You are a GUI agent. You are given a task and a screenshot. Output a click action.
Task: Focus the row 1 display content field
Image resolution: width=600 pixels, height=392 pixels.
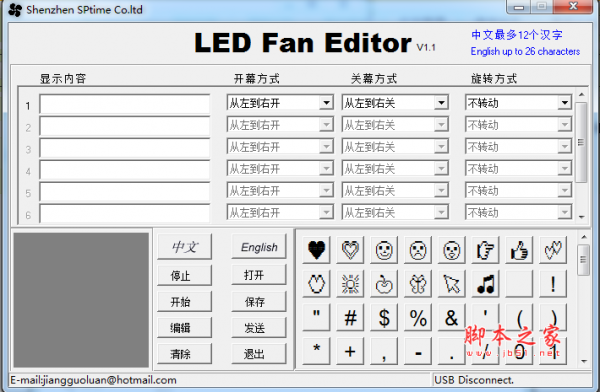[125, 104]
